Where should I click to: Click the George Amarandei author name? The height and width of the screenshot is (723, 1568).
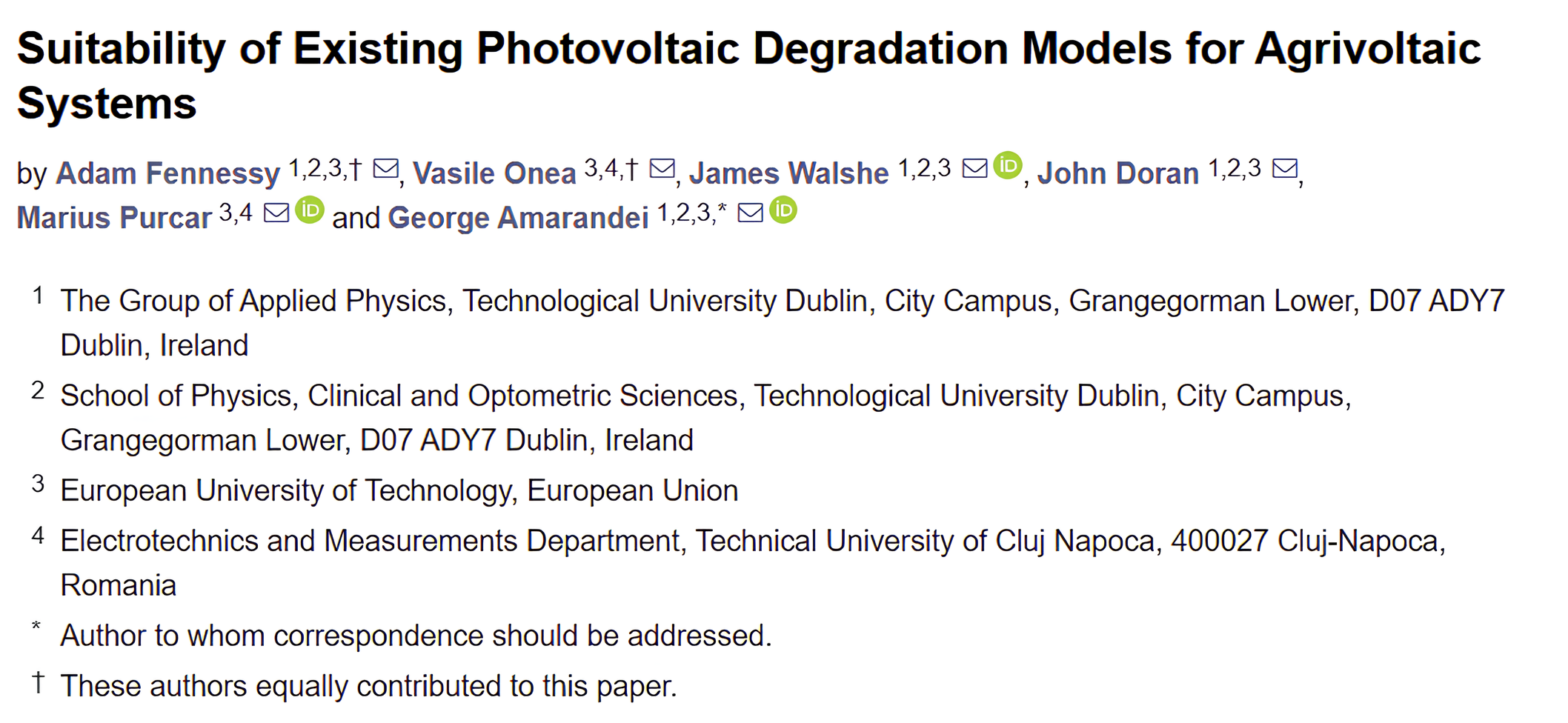pos(518,218)
